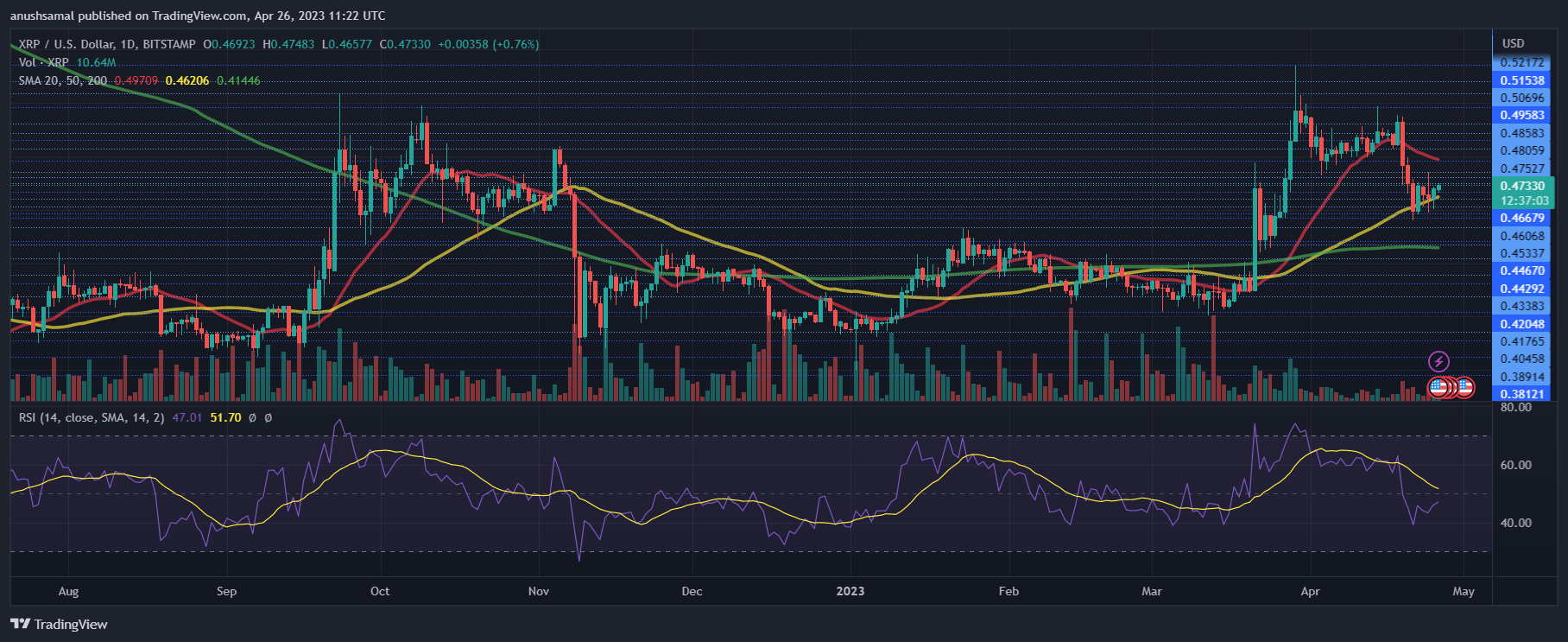Screen dimensions: 1568x642
Task: Click the XRP / U.S. Dollar symbol title
Action: (107, 44)
